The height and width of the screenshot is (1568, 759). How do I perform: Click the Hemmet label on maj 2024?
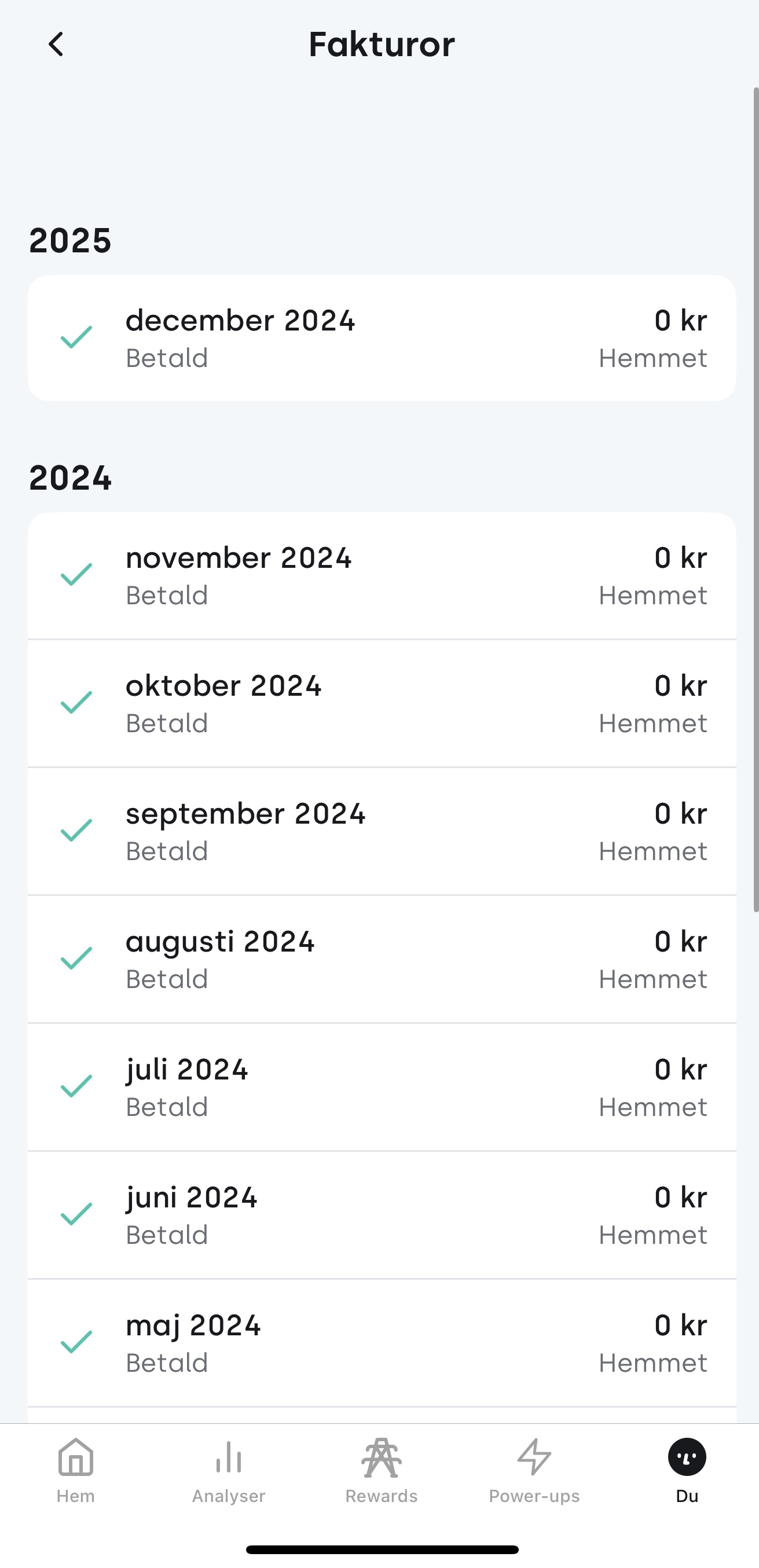653,1363
